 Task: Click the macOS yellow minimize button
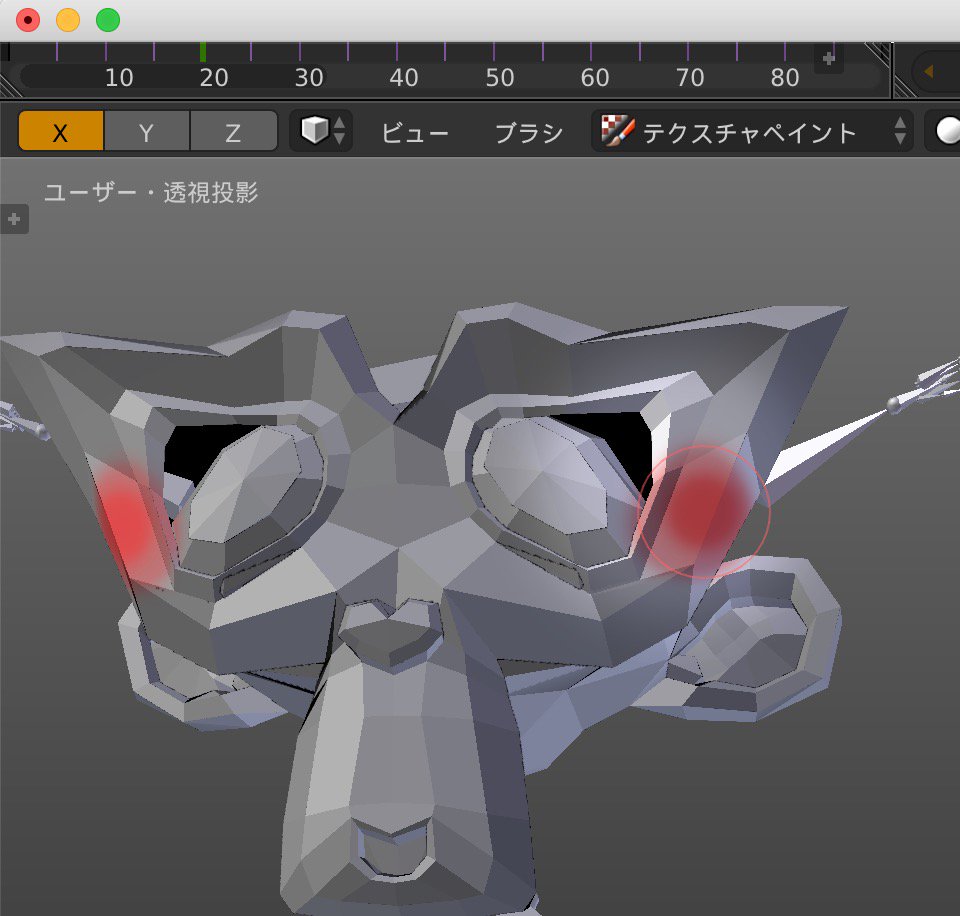[x=67, y=20]
